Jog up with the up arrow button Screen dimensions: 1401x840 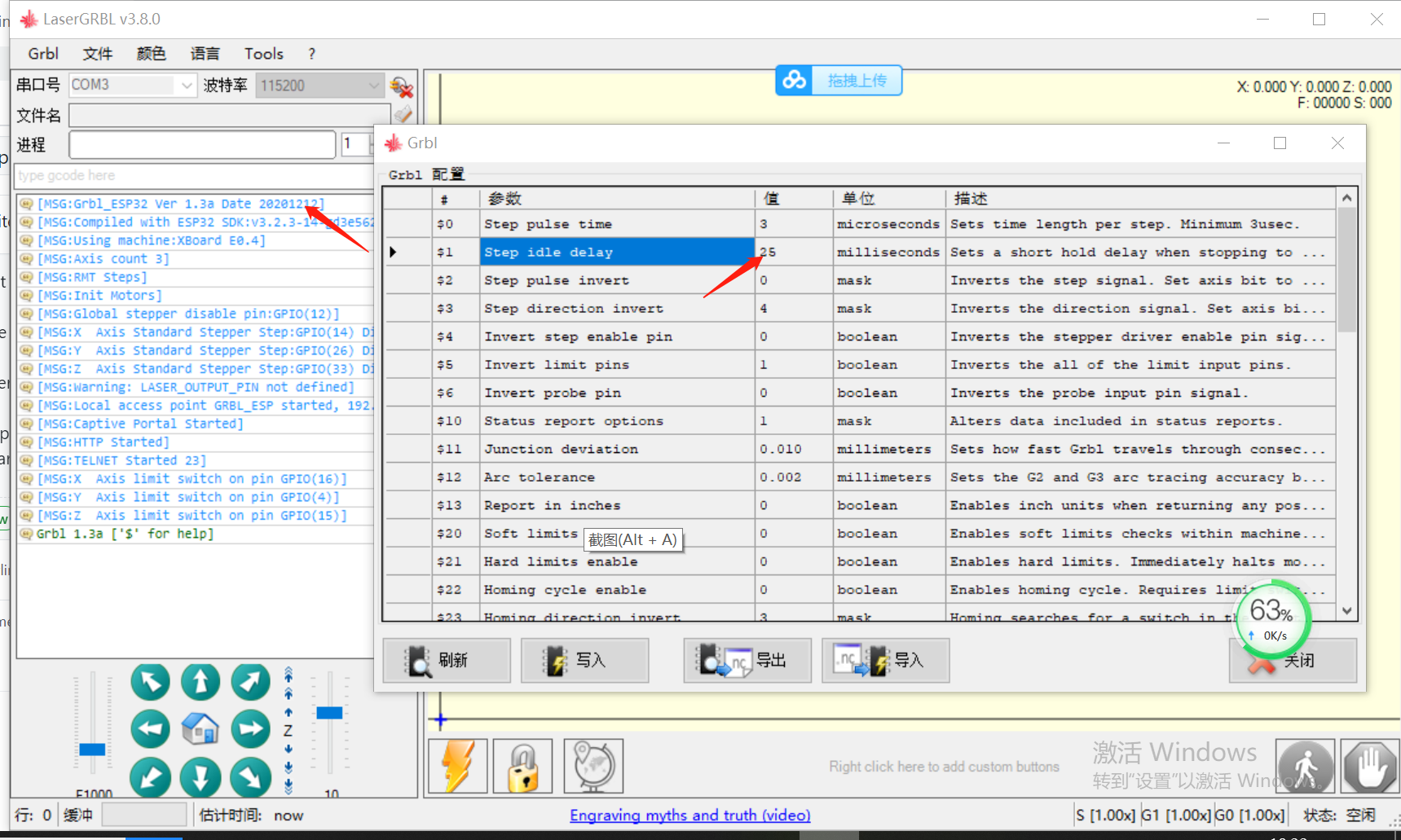(x=200, y=682)
